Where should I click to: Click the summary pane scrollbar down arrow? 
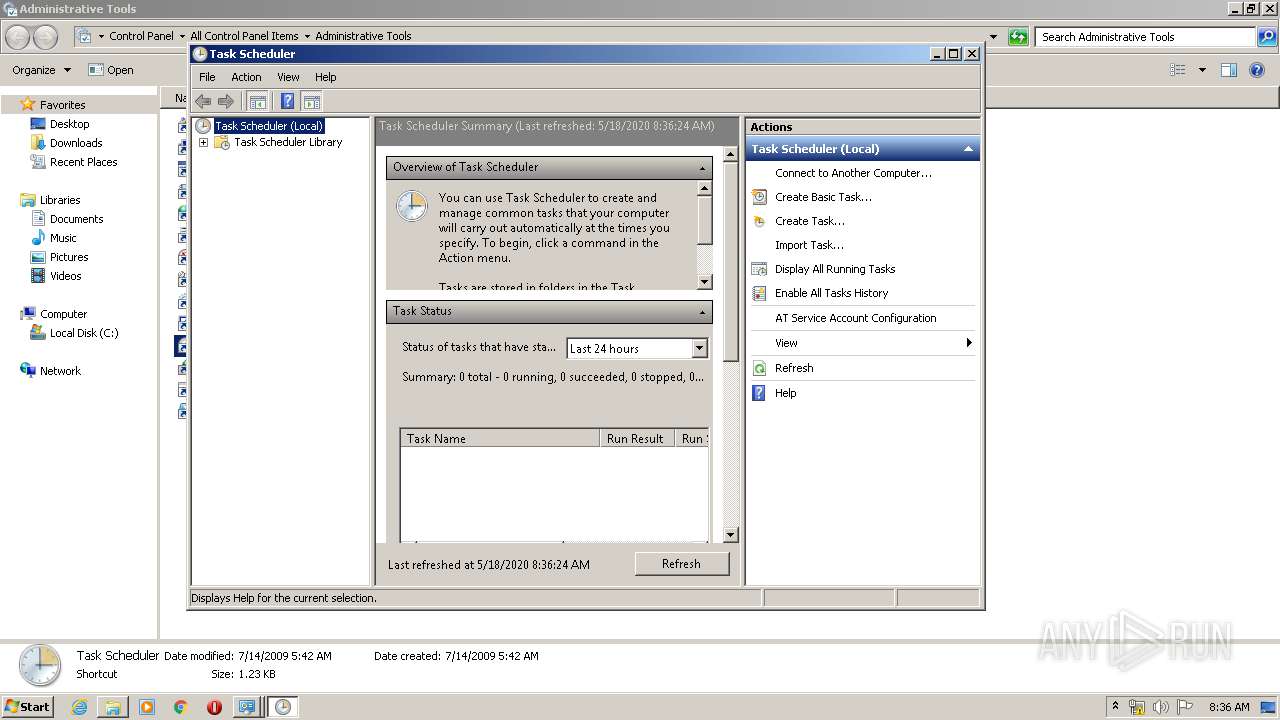730,535
